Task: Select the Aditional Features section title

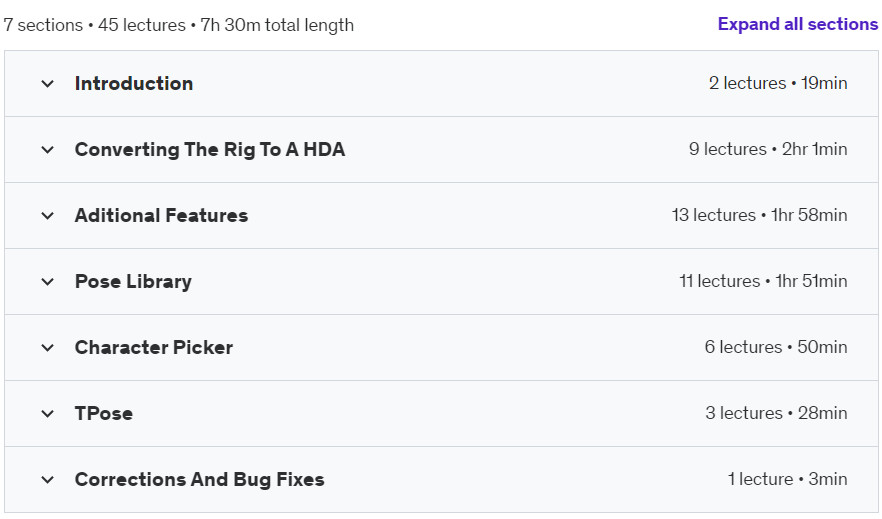Action: [161, 215]
